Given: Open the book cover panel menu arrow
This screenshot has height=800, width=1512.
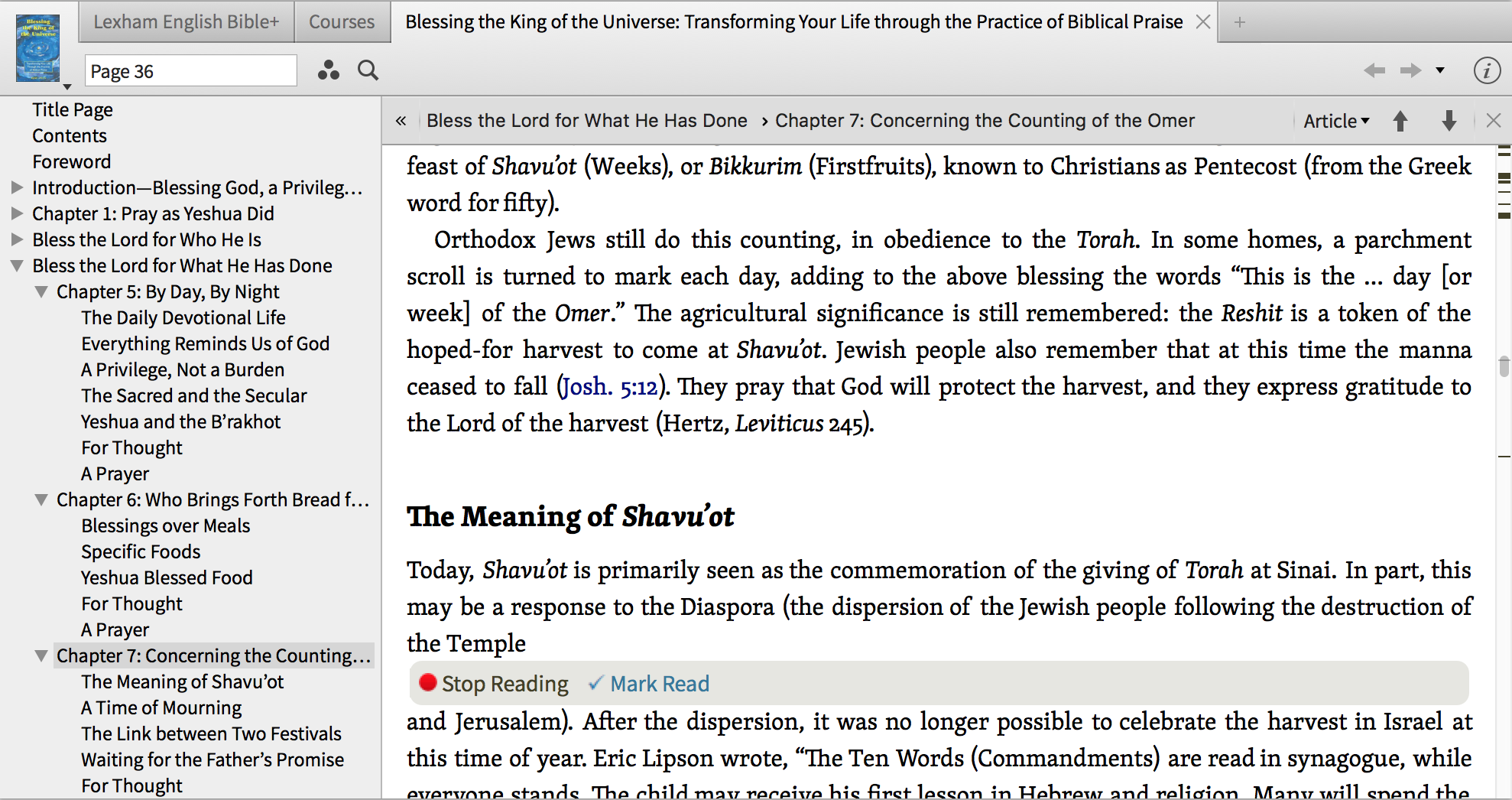Looking at the screenshot, I should pos(67,86).
